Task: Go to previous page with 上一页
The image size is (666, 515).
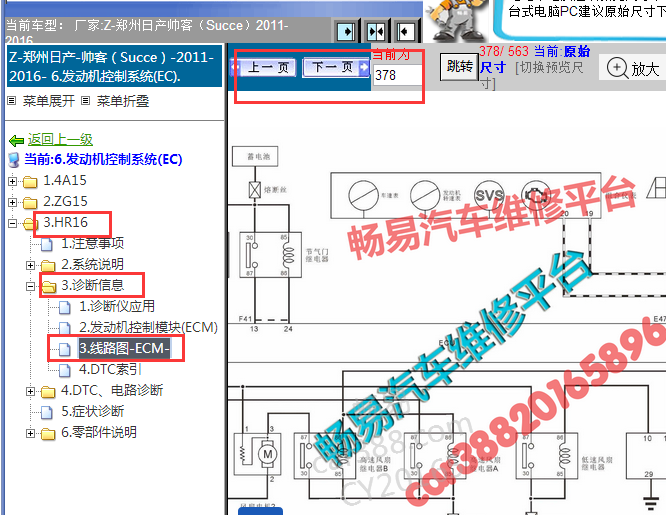Action: point(267,68)
